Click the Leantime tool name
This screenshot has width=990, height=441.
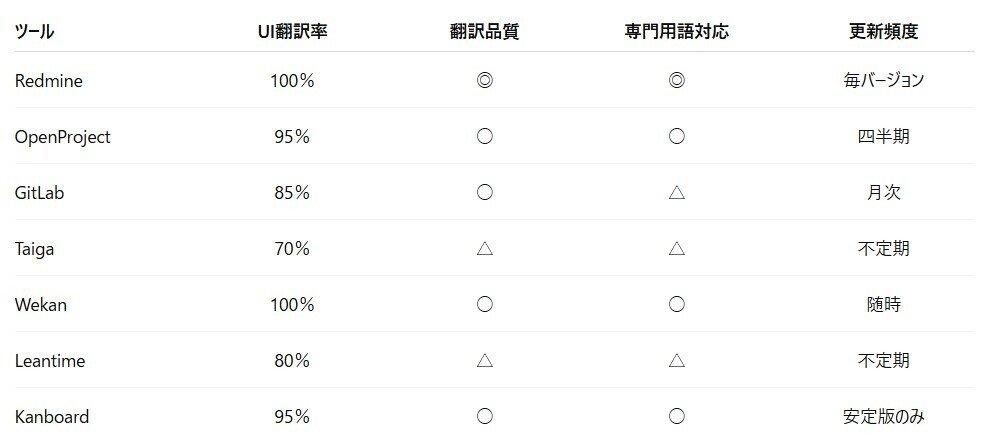pyautogui.click(x=52, y=360)
